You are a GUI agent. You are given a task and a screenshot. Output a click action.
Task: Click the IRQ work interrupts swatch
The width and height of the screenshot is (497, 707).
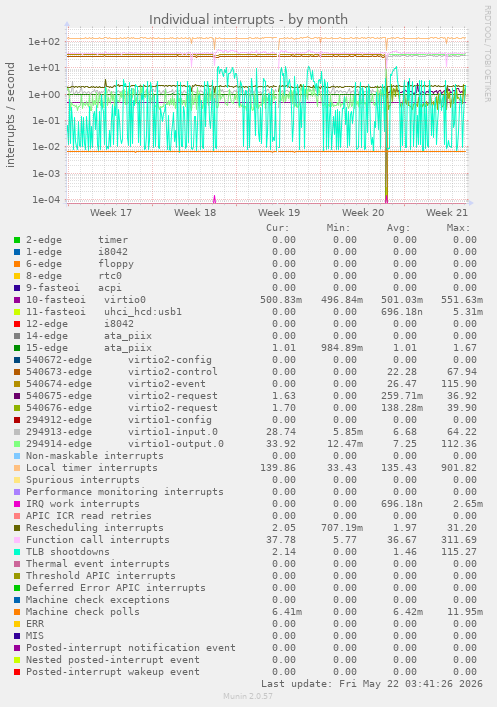coord(17,504)
